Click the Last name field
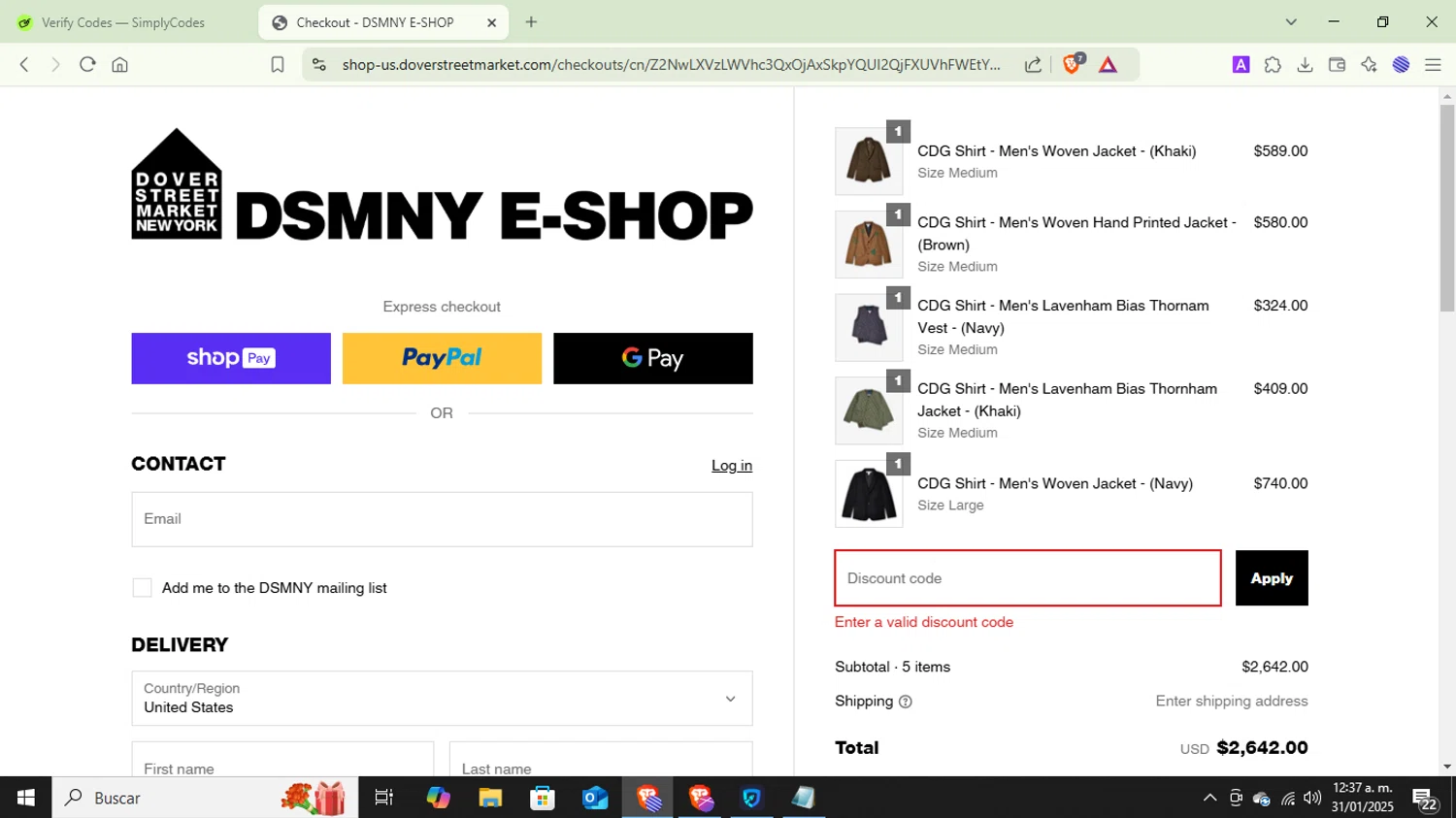 pyautogui.click(x=601, y=760)
